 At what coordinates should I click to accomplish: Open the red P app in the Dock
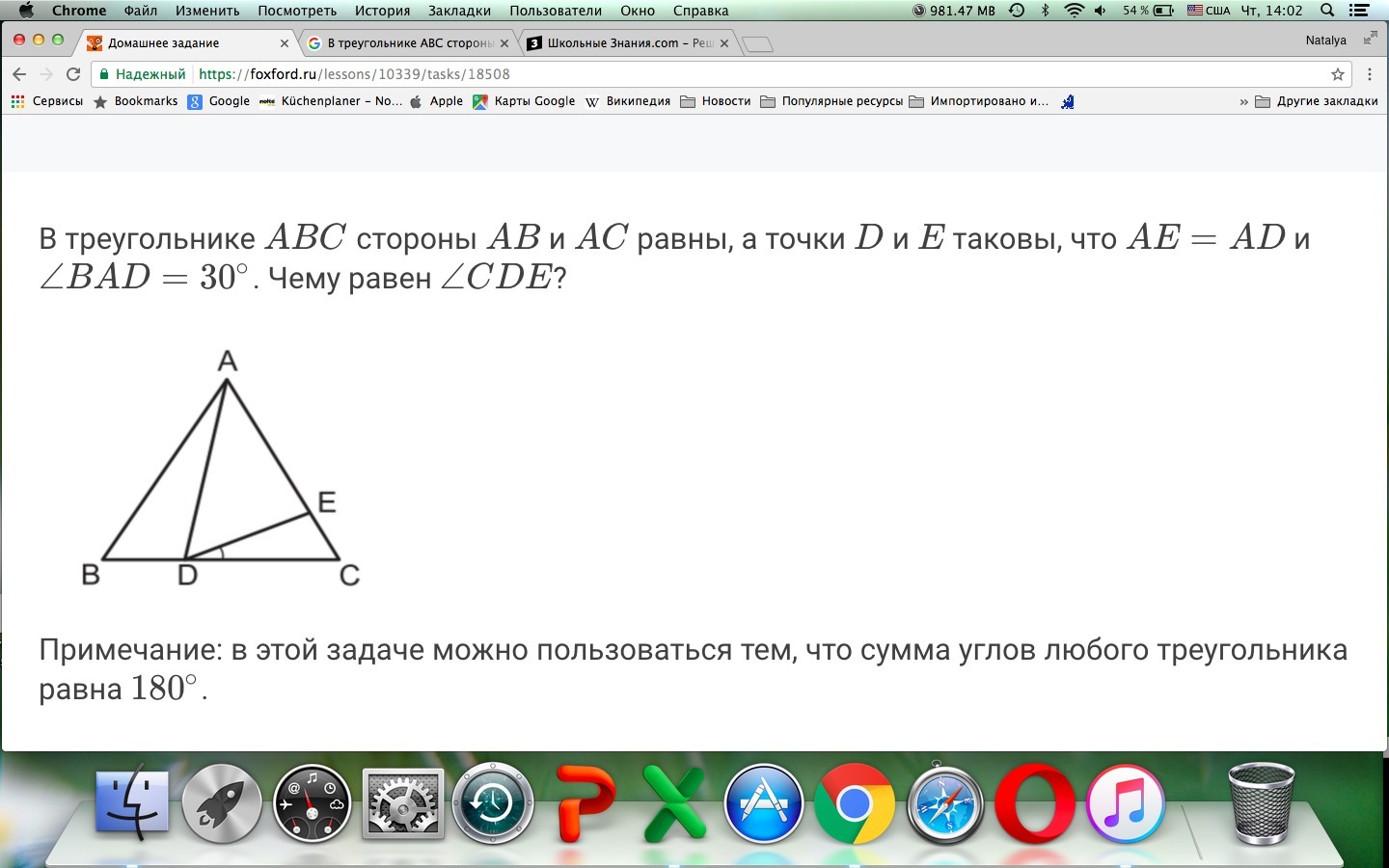(x=585, y=803)
